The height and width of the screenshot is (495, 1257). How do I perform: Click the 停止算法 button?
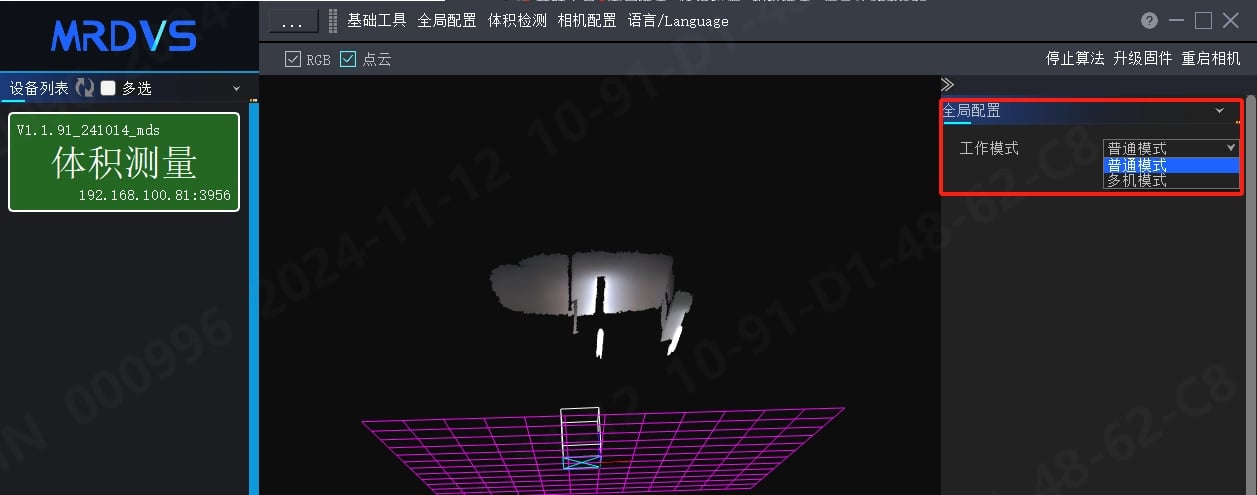tap(1075, 59)
